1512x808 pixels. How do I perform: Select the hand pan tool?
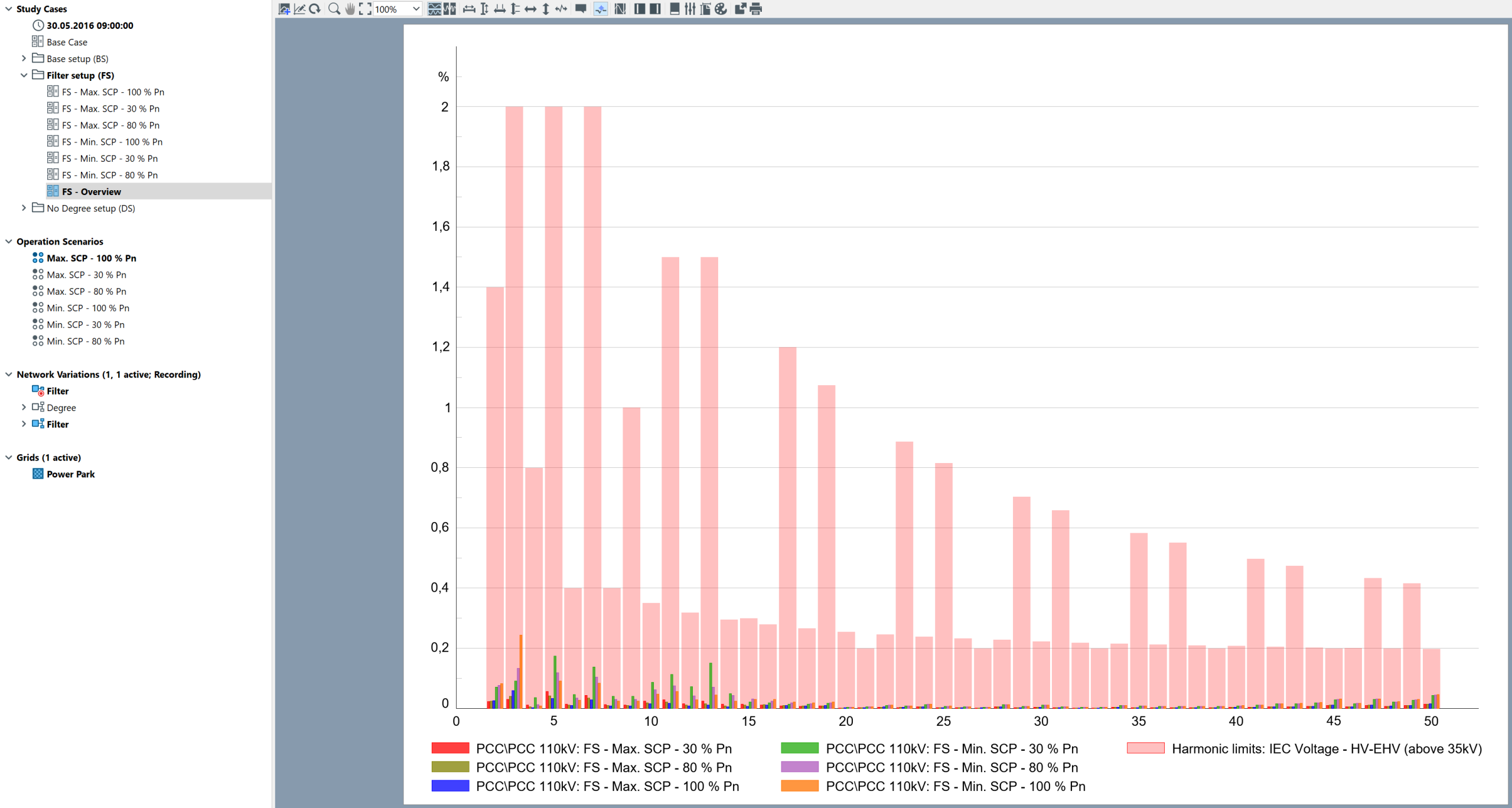tap(350, 9)
